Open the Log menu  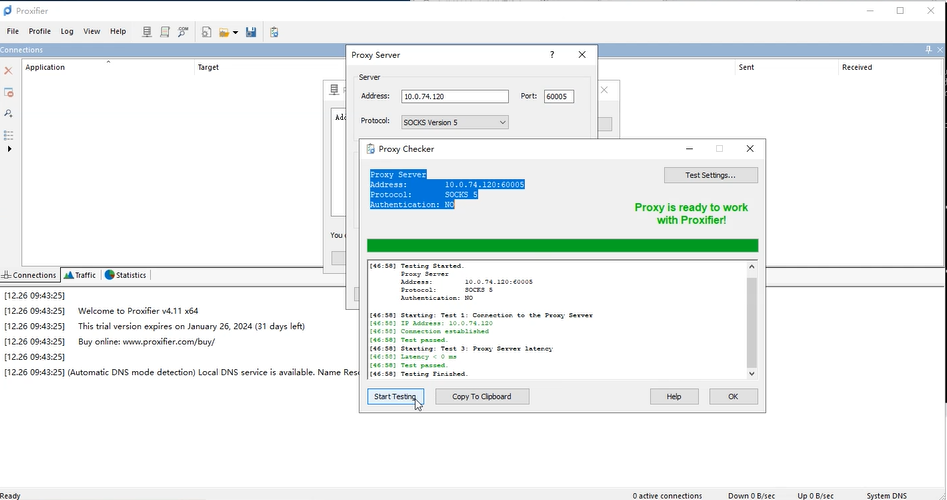point(67,31)
